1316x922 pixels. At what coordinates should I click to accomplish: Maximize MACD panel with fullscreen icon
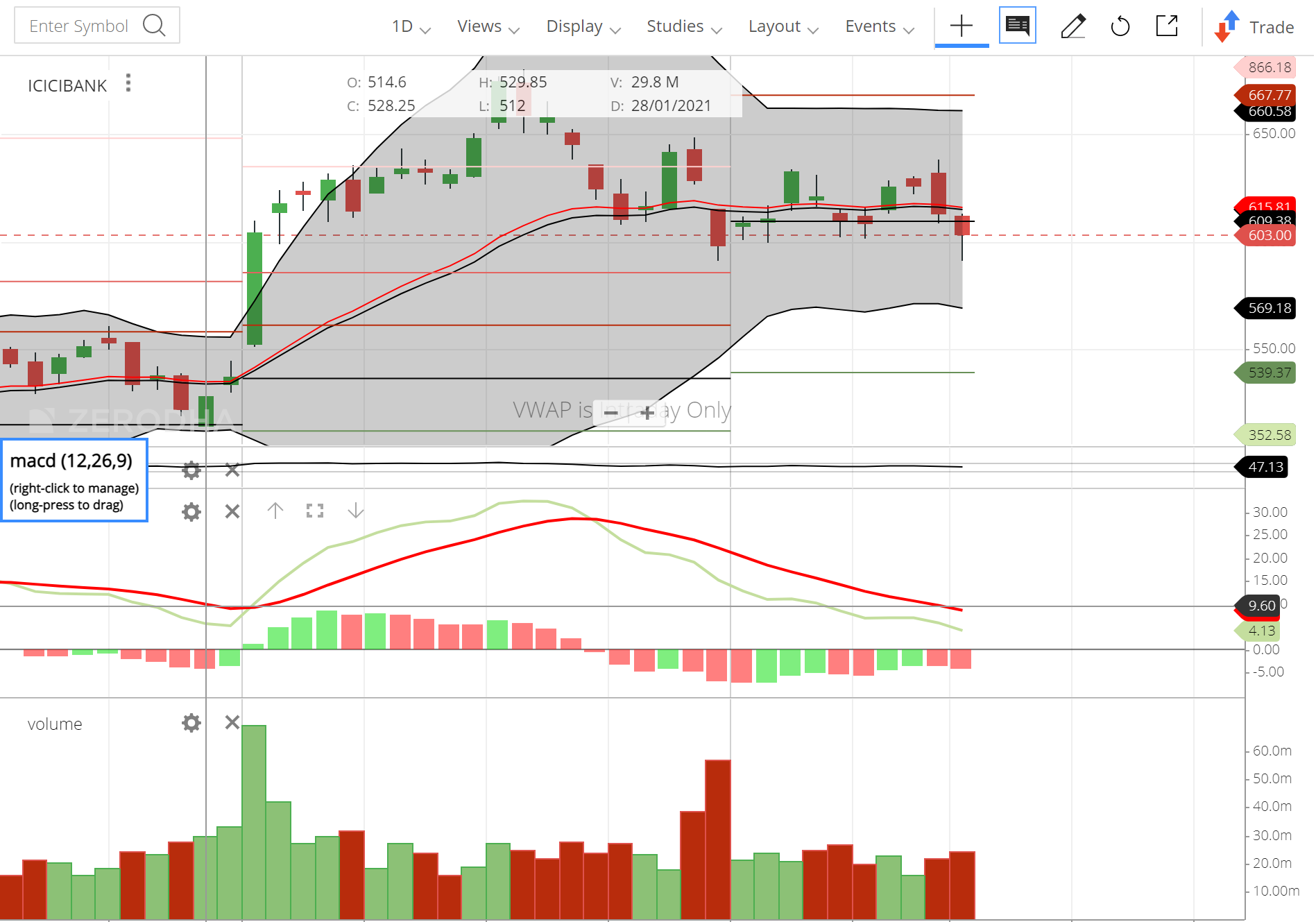pyautogui.click(x=315, y=511)
